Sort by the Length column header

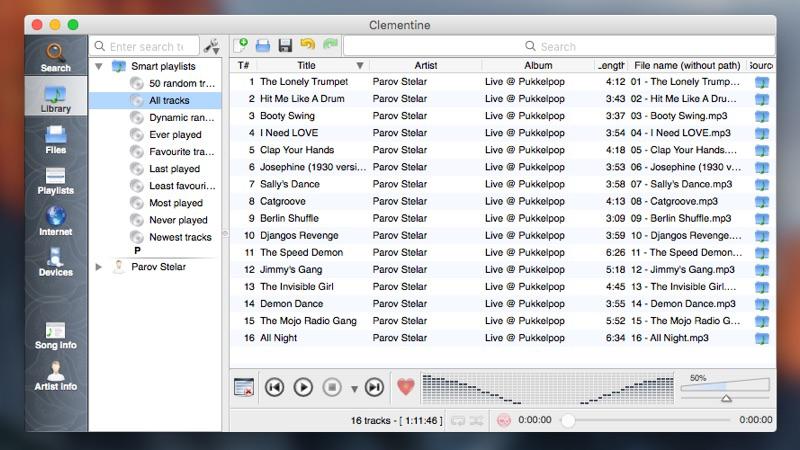pyautogui.click(x=611, y=65)
